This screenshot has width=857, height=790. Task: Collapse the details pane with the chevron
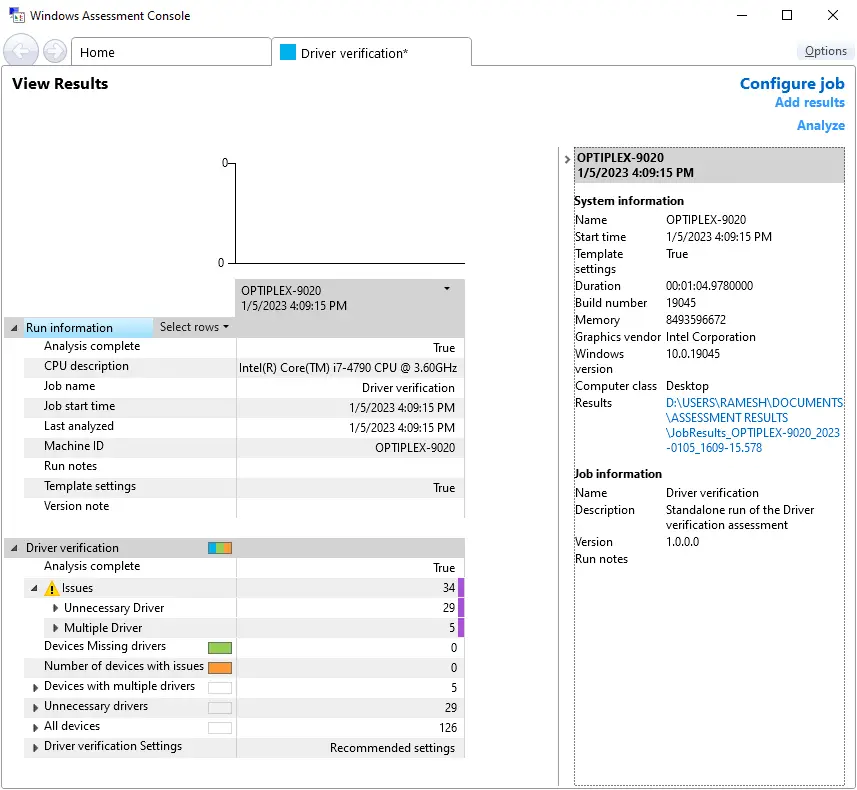pos(567,160)
